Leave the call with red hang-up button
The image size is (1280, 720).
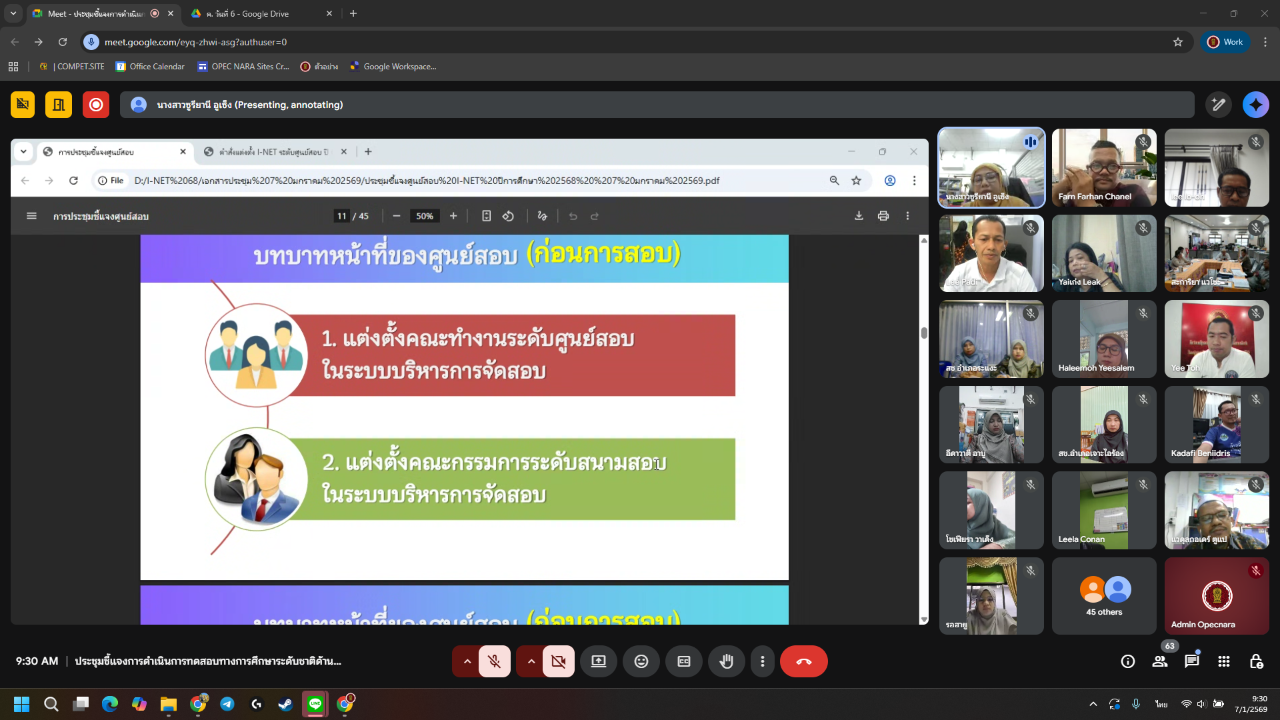(803, 661)
